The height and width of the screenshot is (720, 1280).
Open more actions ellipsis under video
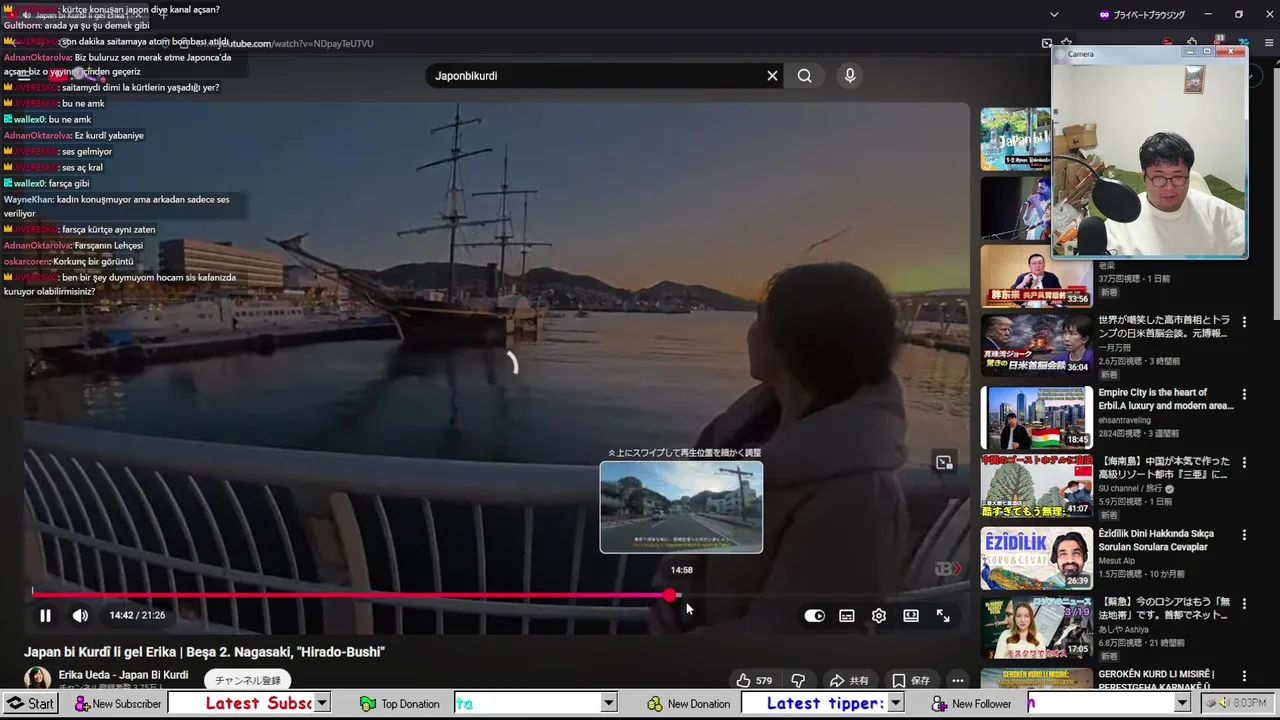pyautogui.click(x=957, y=681)
